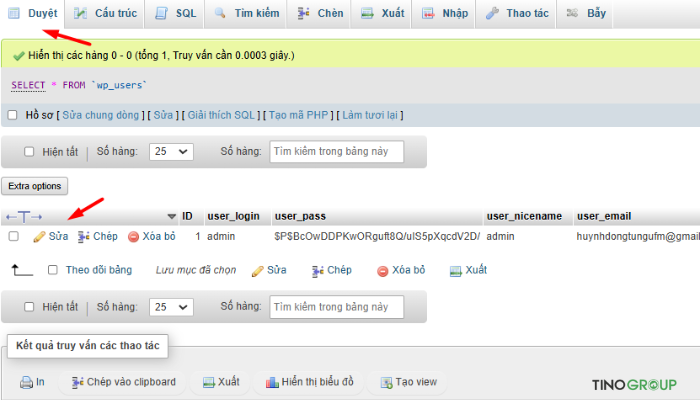
Task: Click Chép icon for selected items
Action: coord(317,271)
